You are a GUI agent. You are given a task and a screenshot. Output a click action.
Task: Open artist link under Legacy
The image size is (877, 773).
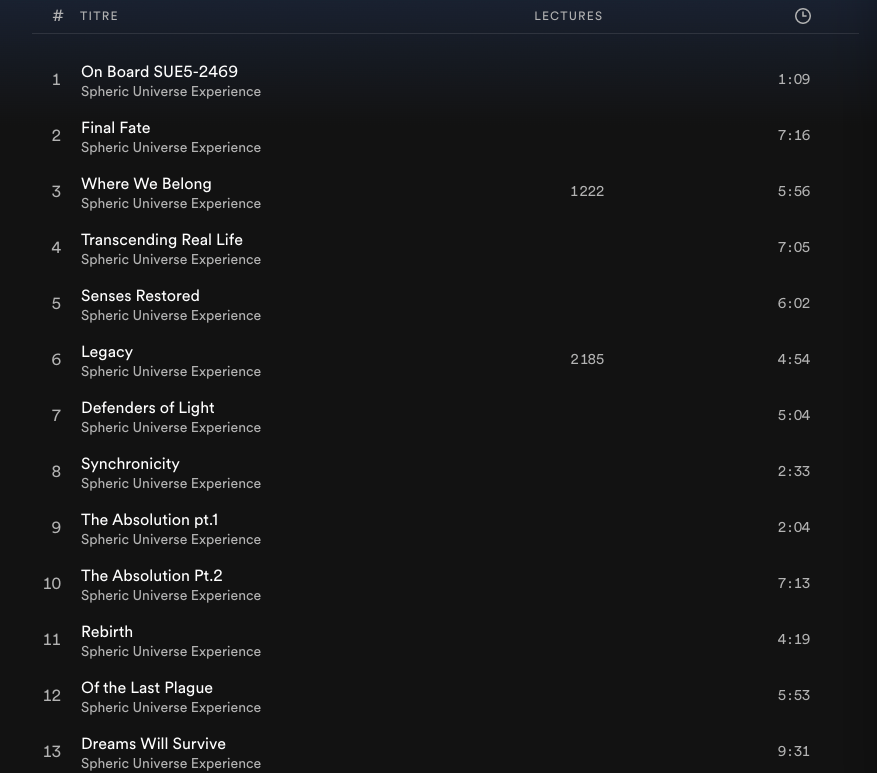pyautogui.click(x=171, y=371)
